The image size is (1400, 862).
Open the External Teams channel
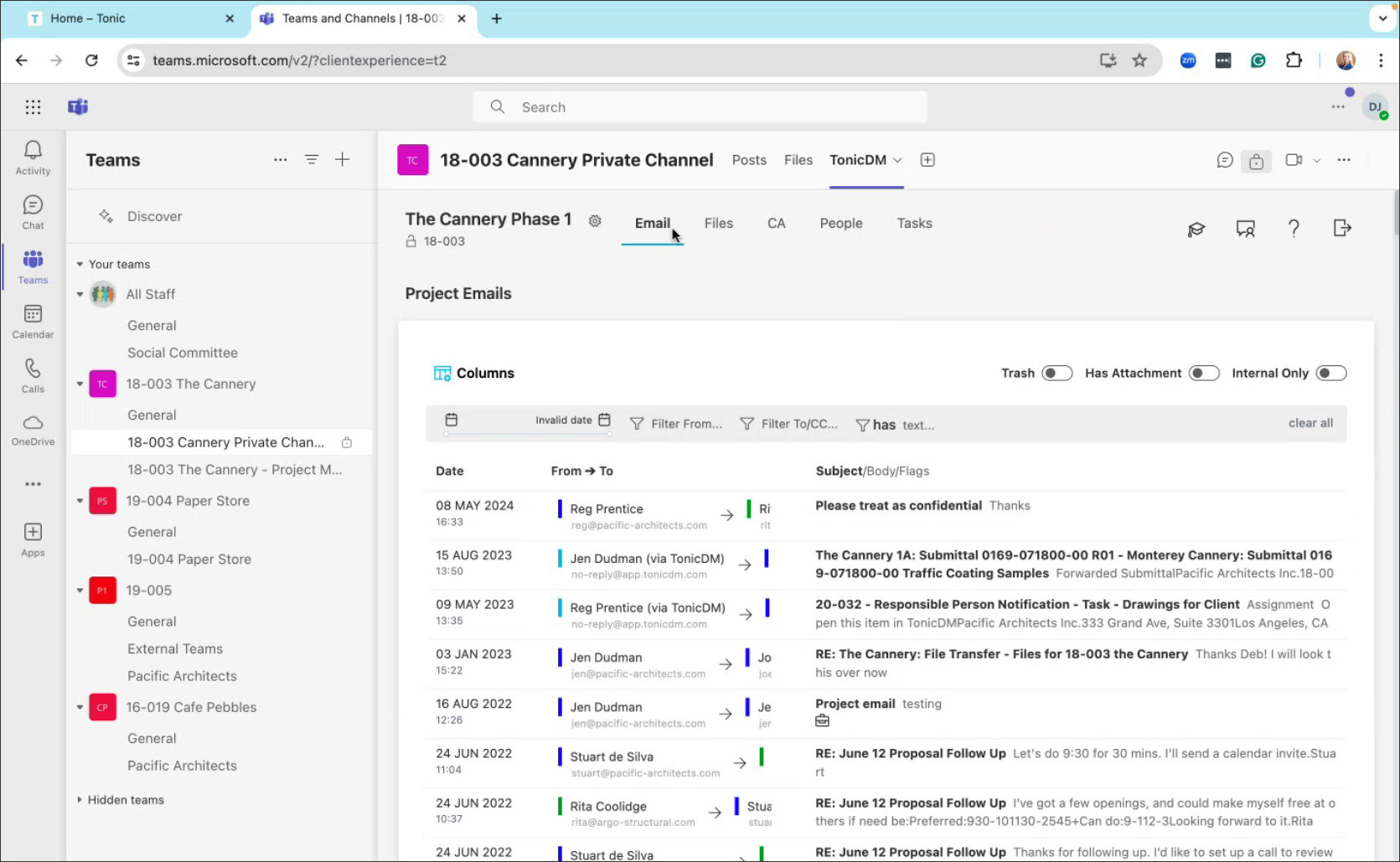[x=175, y=649]
